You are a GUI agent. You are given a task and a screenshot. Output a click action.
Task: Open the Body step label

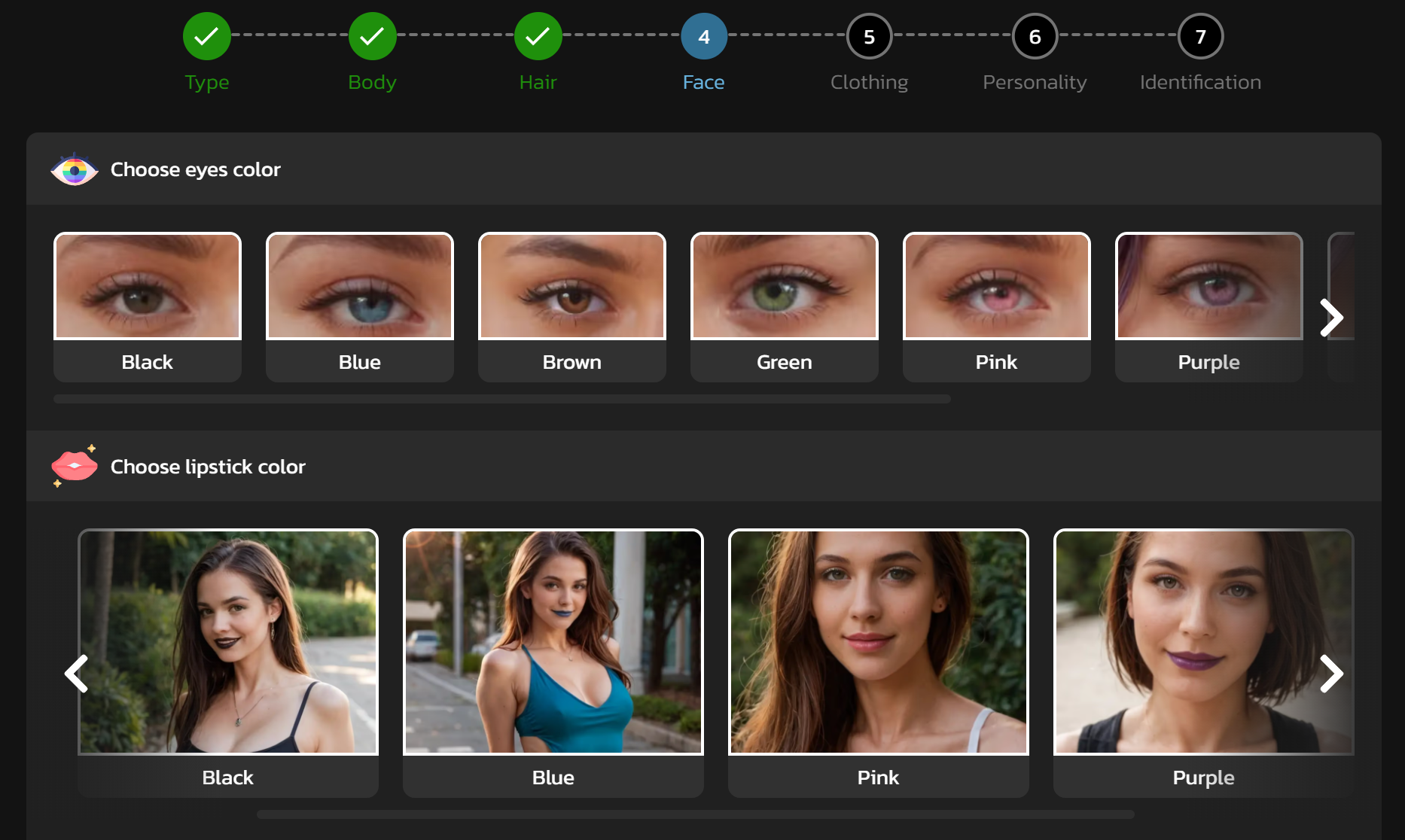pyautogui.click(x=372, y=82)
